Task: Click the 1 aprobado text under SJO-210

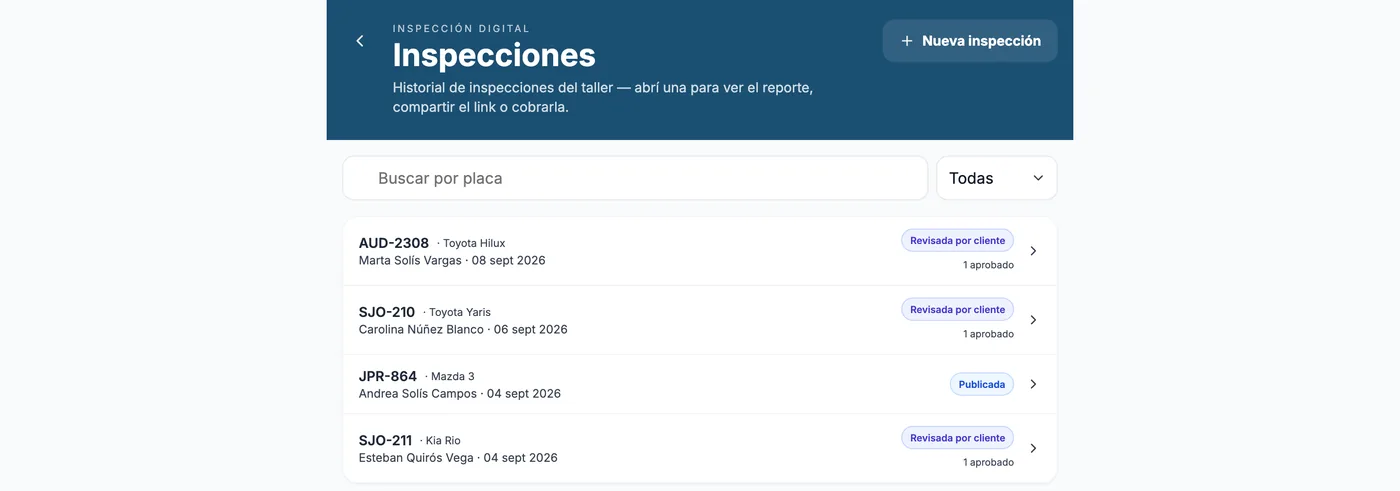Action: pos(988,334)
